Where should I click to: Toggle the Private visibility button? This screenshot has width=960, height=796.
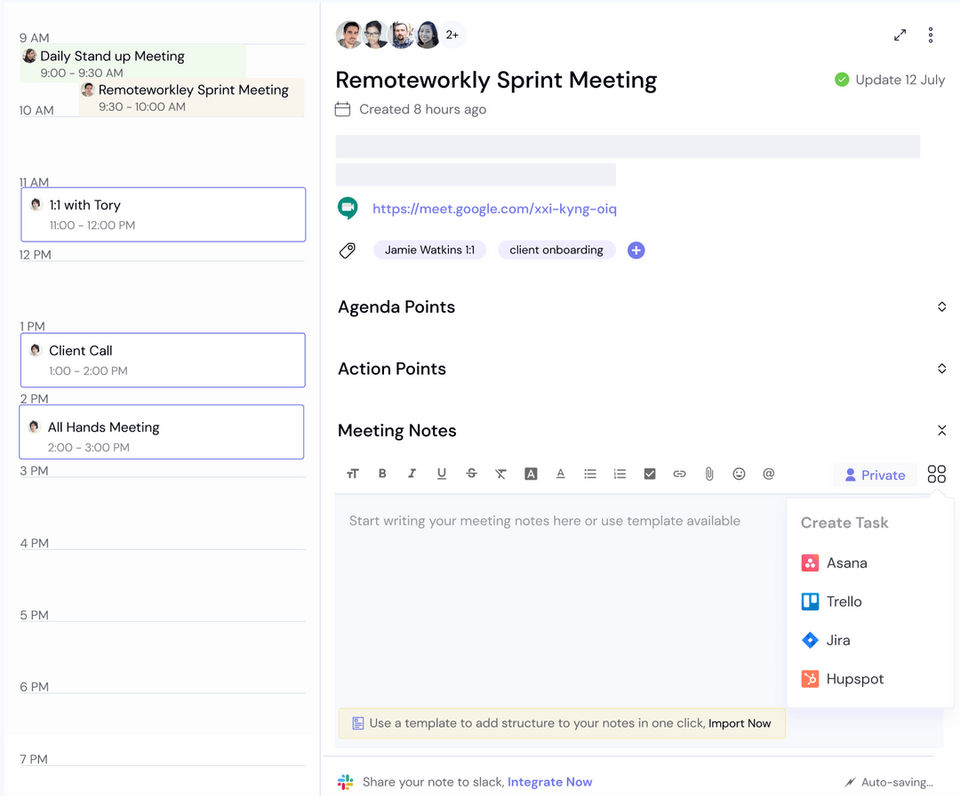click(x=875, y=475)
